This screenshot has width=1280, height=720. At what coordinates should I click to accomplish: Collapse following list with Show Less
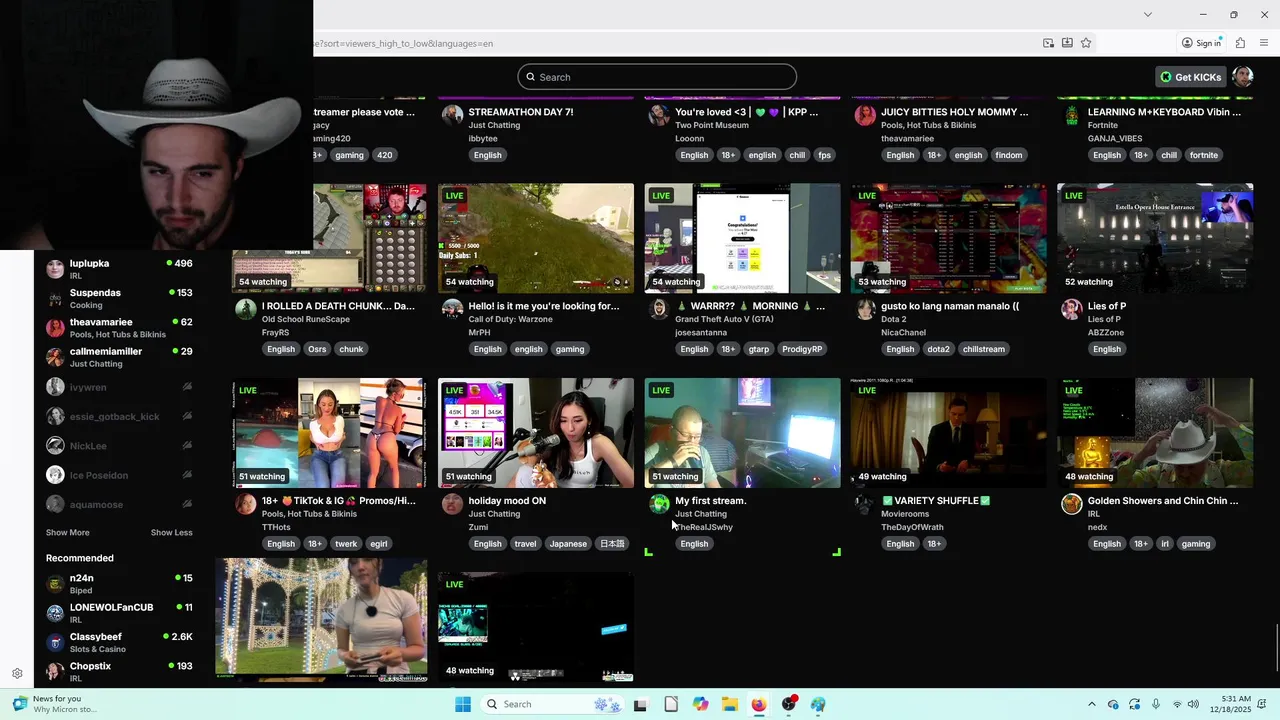(171, 532)
